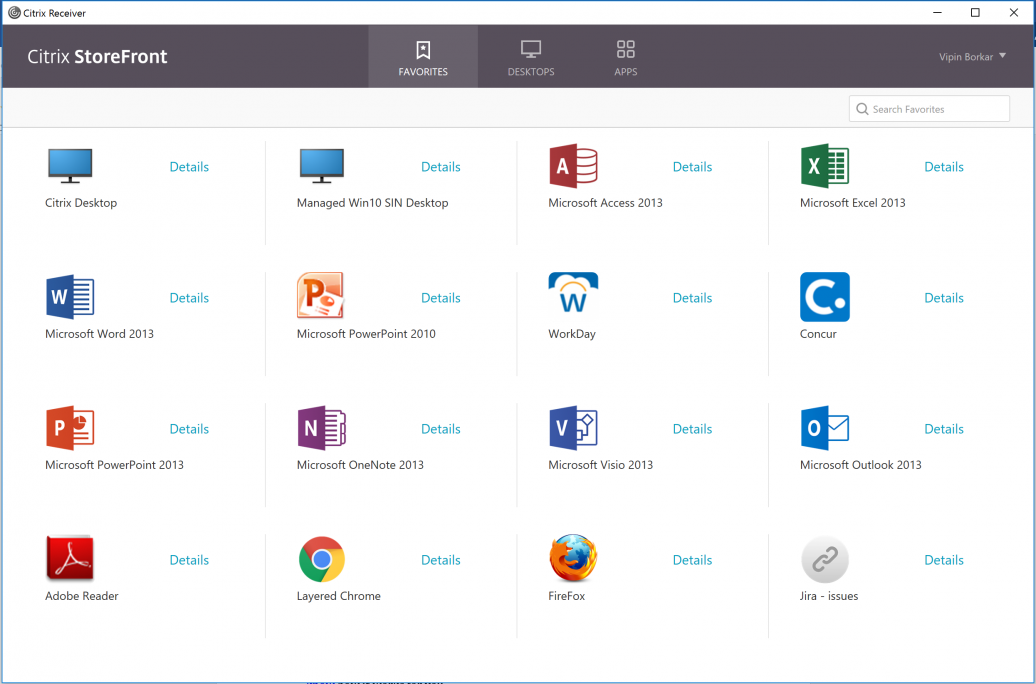1036x684 pixels.
Task: Launch Microsoft Outlook 2013 icon
Action: 825,428
